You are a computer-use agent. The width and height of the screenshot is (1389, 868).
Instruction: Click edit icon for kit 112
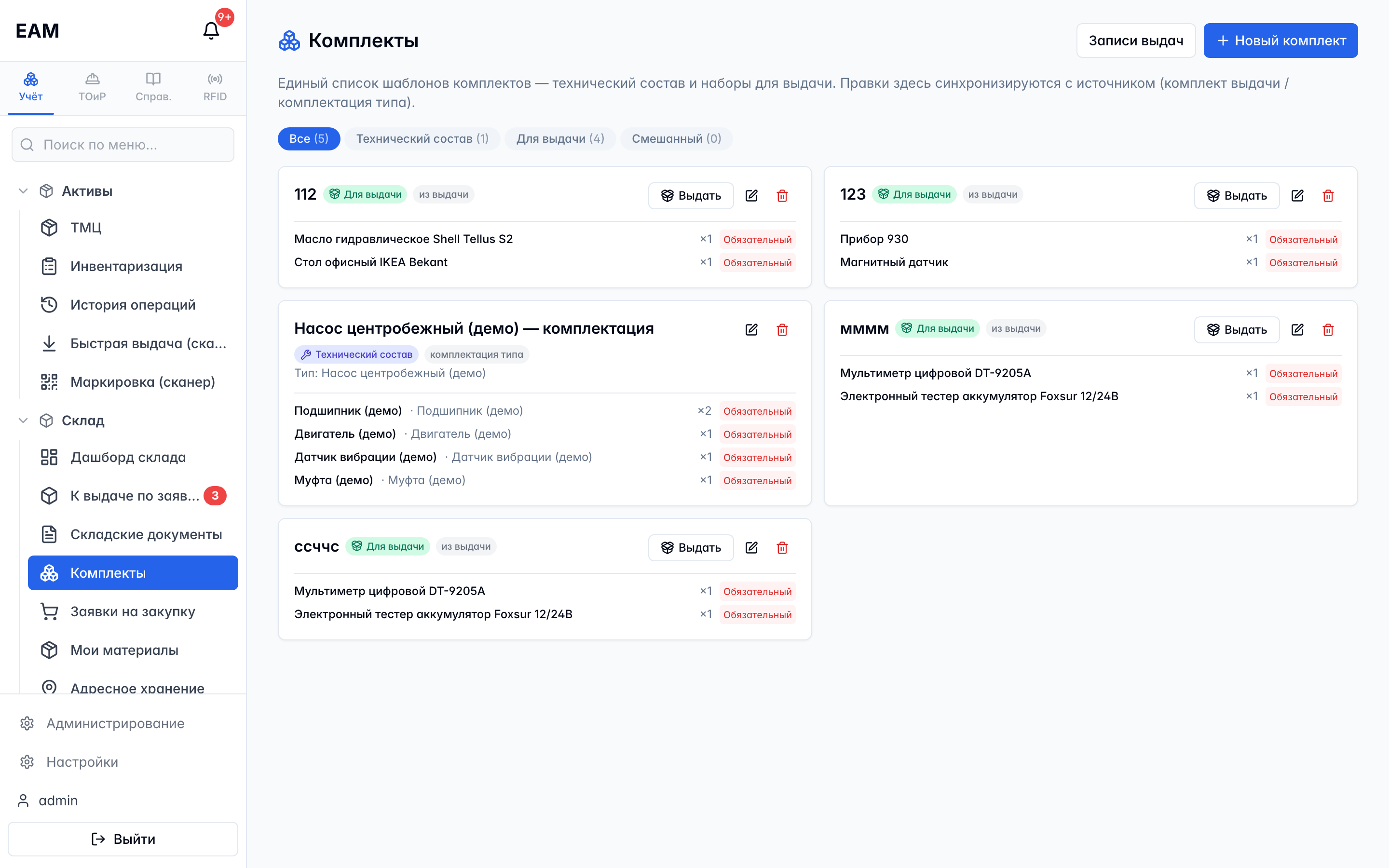click(x=751, y=196)
